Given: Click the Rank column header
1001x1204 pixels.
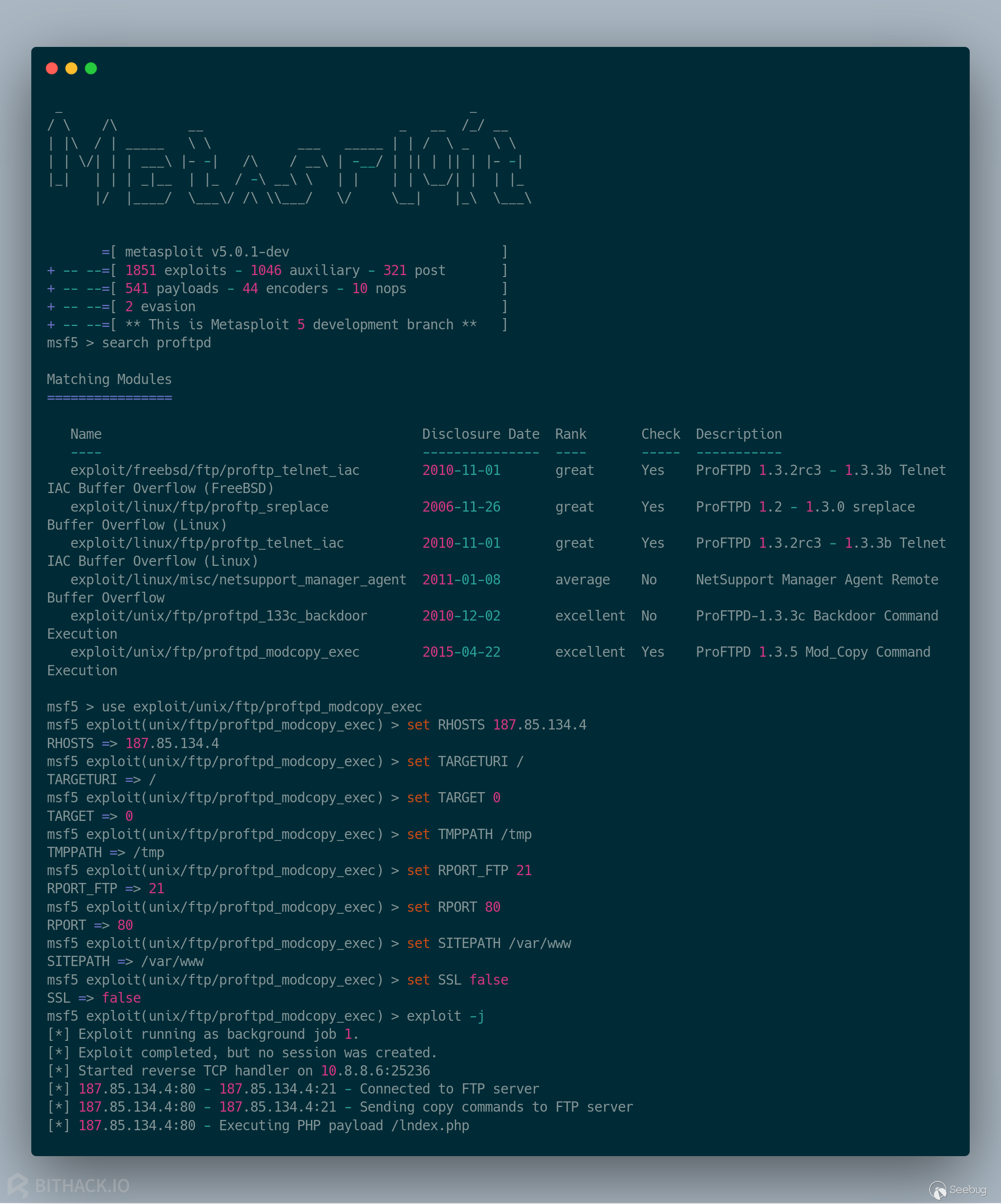Looking at the screenshot, I should [570, 434].
